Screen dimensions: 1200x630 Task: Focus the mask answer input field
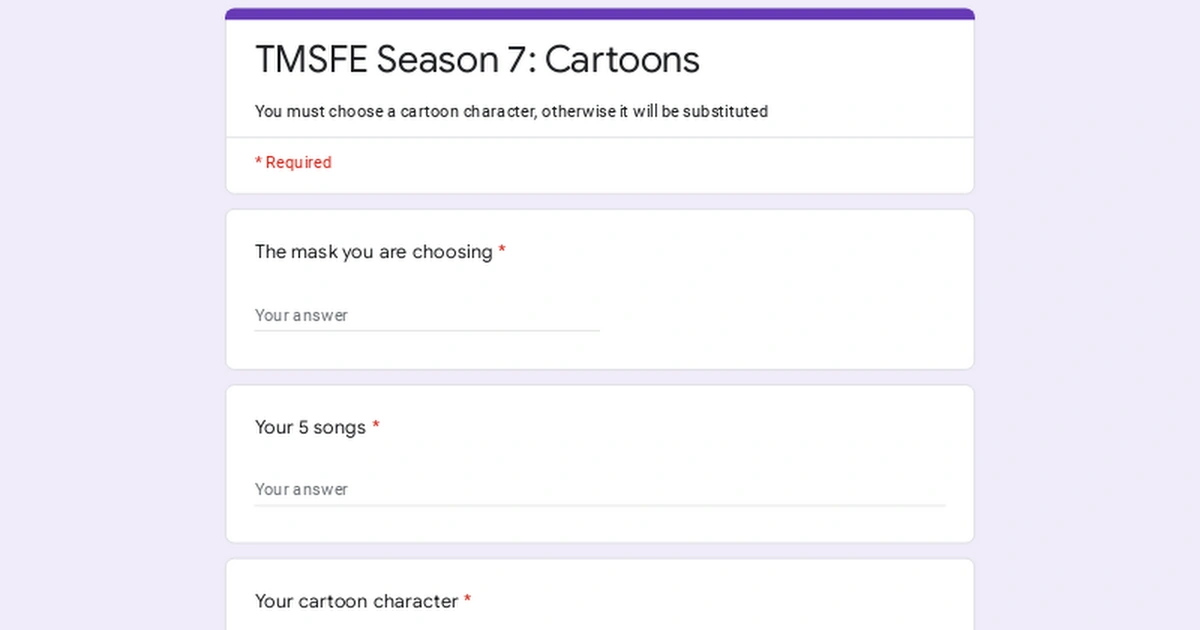point(427,315)
